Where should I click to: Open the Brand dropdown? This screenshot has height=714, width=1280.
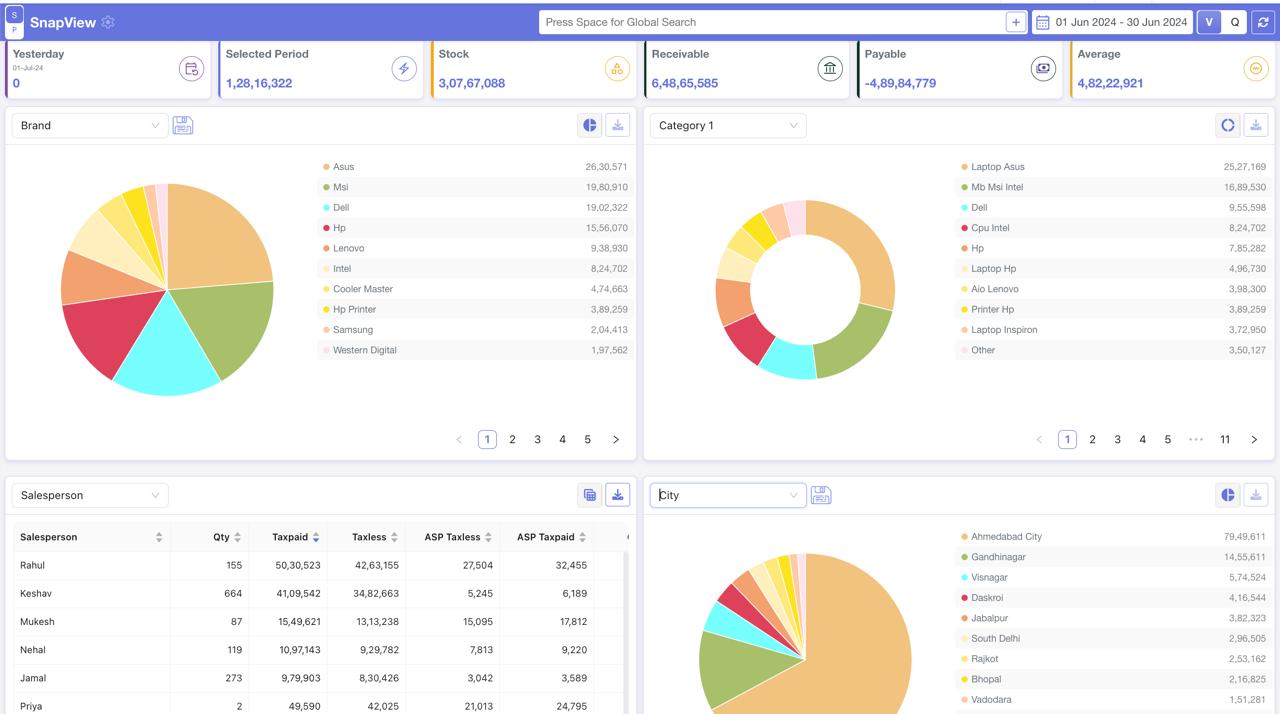90,125
